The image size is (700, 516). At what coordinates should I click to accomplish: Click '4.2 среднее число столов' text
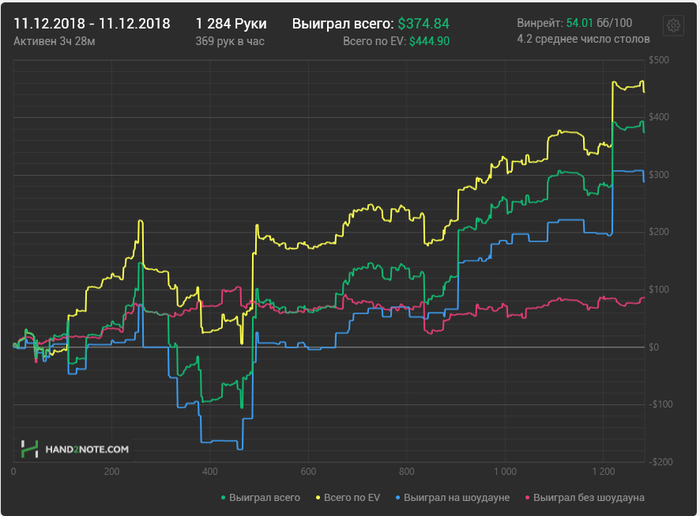(583, 39)
